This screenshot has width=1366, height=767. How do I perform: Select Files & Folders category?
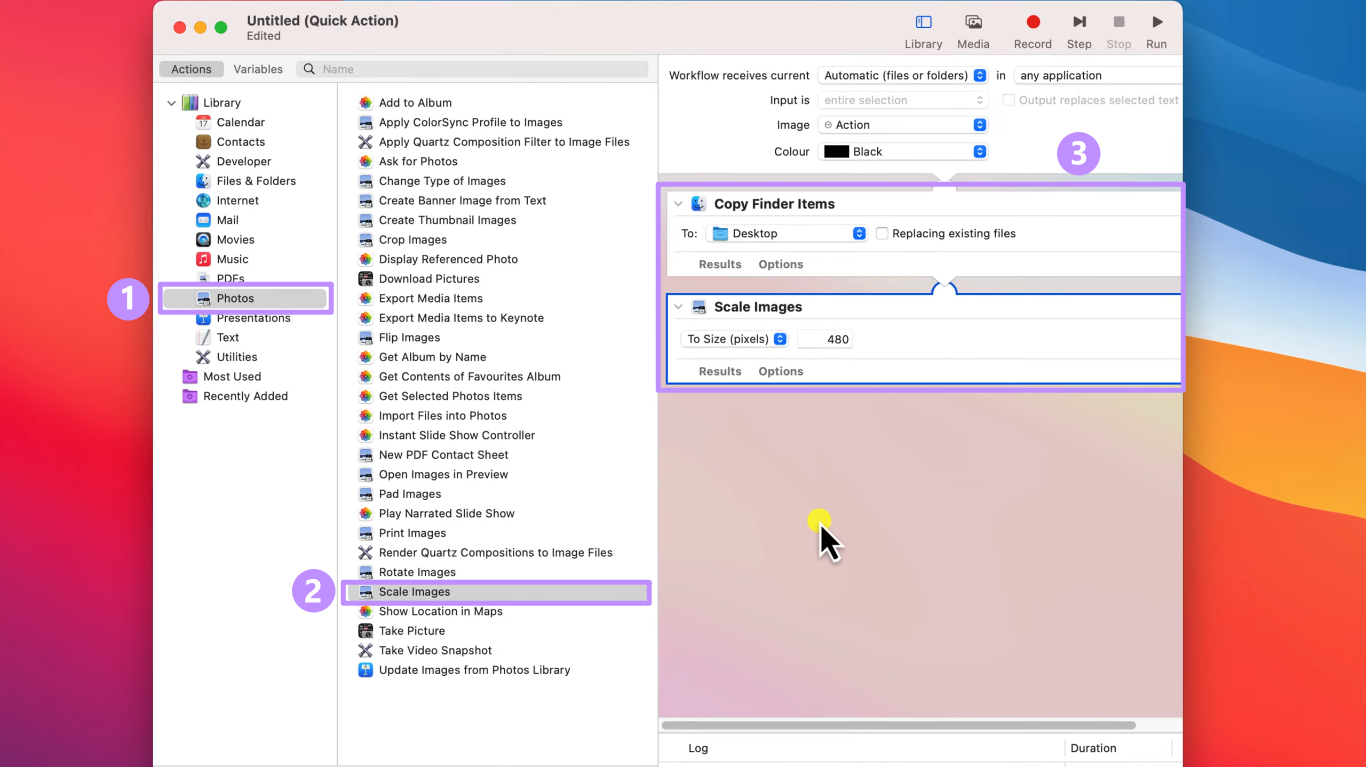tap(256, 181)
